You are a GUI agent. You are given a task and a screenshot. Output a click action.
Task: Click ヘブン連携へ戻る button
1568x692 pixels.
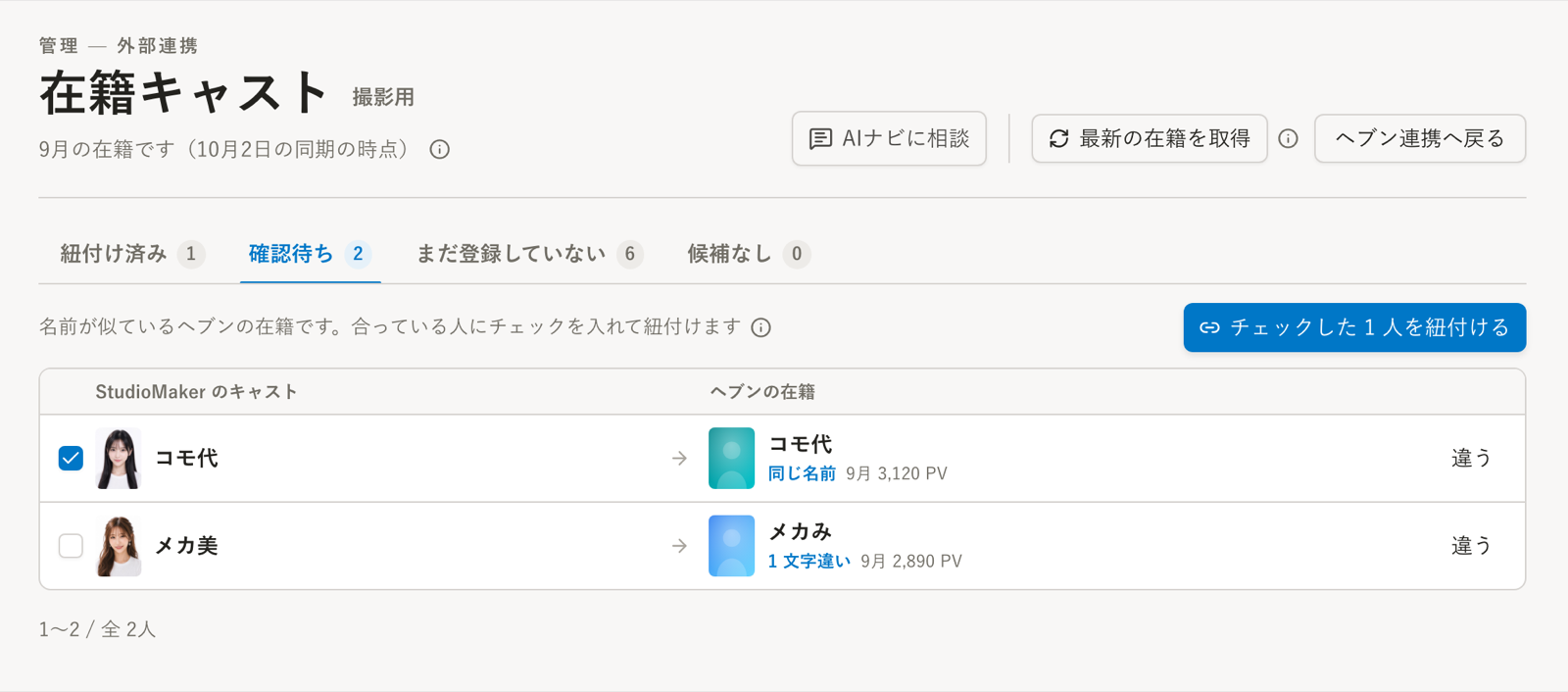tap(1420, 139)
